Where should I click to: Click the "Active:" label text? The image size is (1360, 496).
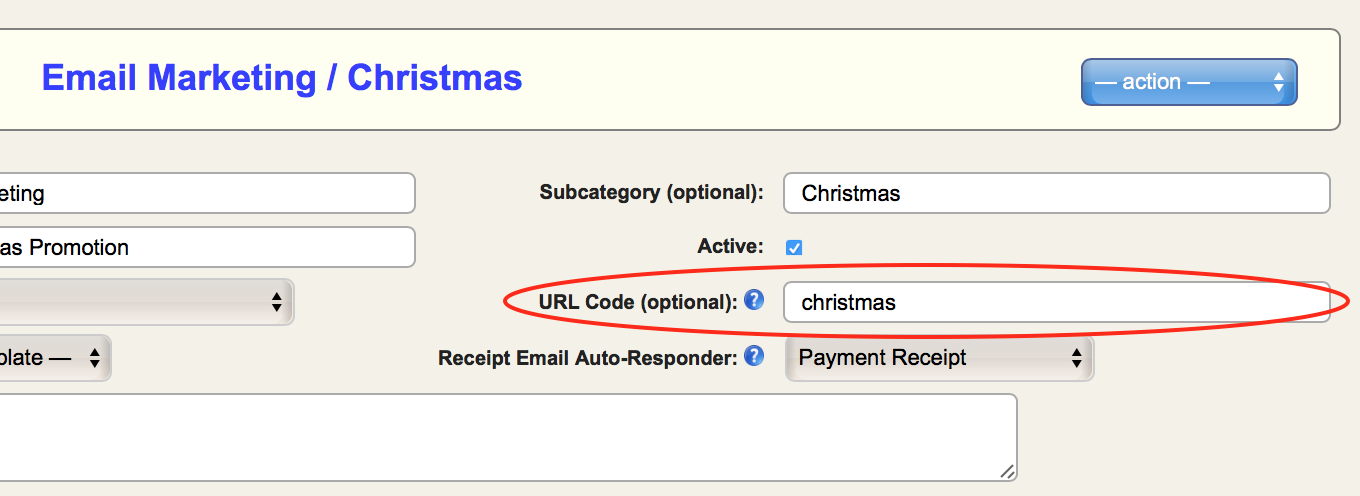pos(730,246)
